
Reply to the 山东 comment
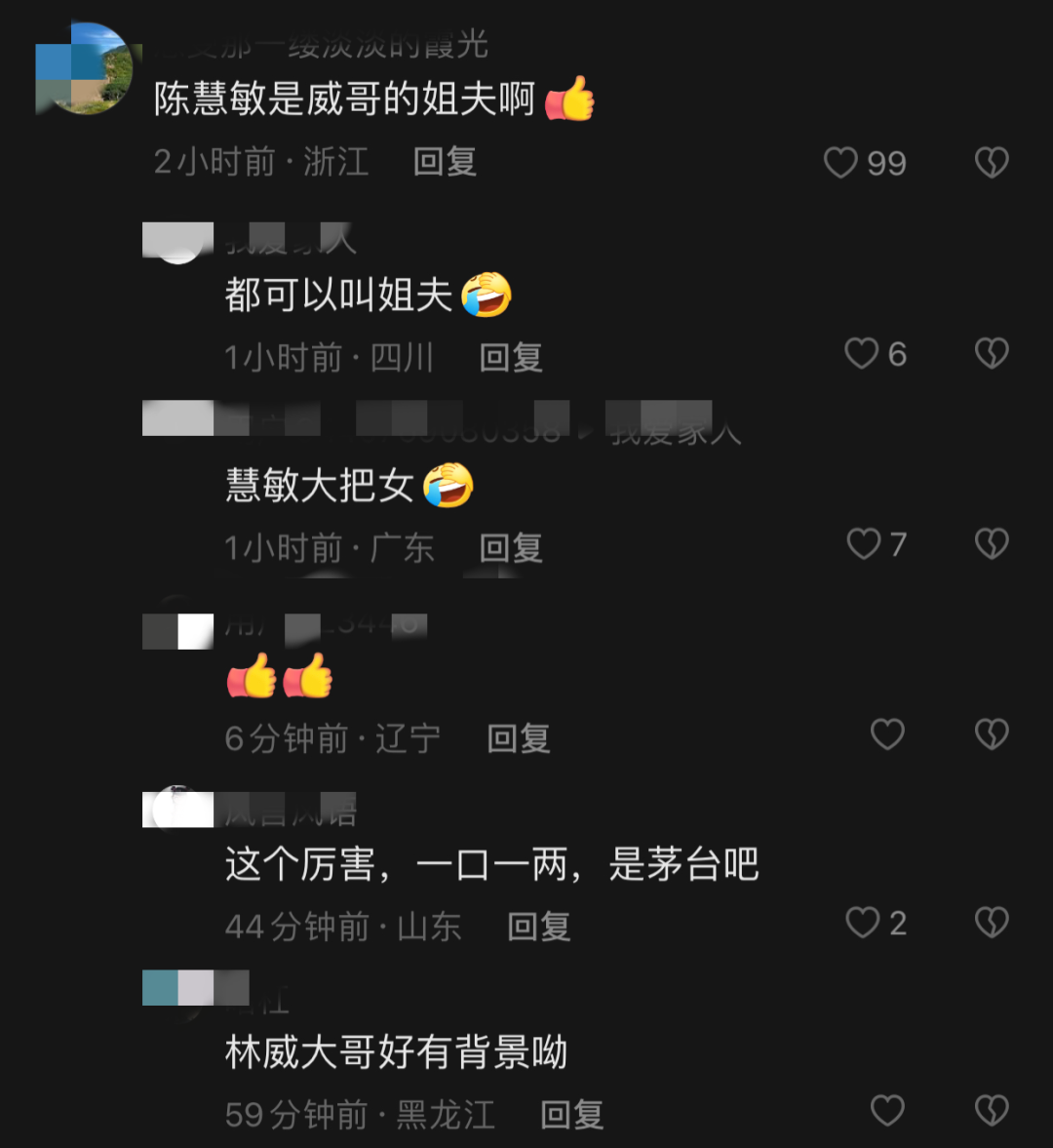(539, 927)
